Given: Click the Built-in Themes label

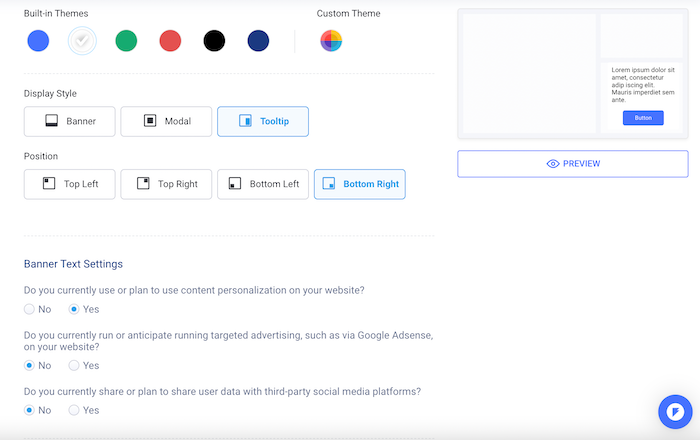Looking at the screenshot, I should (x=56, y=14).
